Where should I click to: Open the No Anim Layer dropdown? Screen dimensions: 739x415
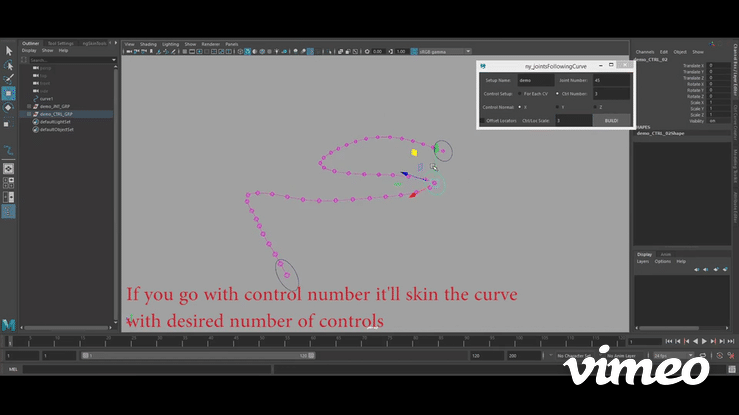tap(601, 356)
